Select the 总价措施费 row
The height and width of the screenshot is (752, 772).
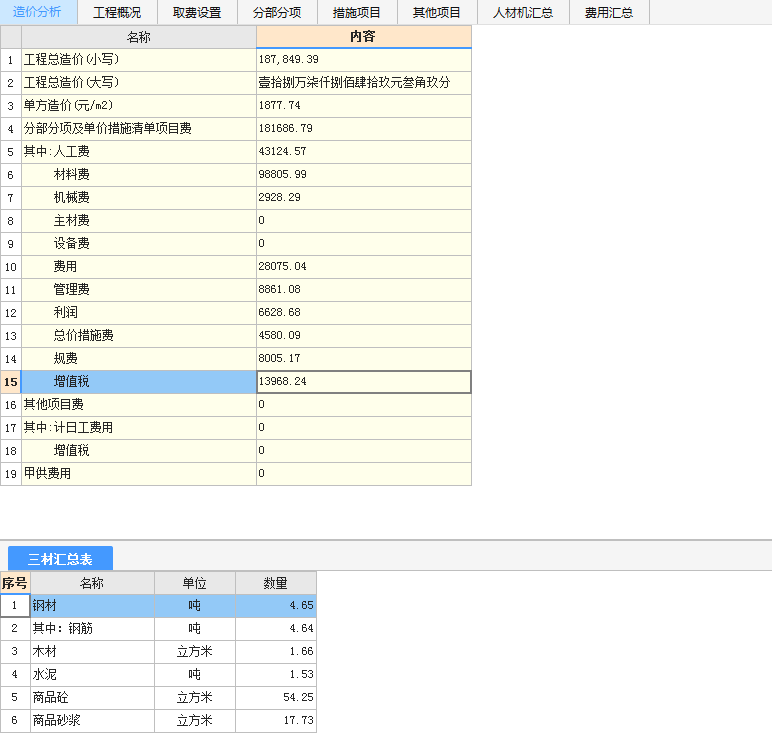138,335
